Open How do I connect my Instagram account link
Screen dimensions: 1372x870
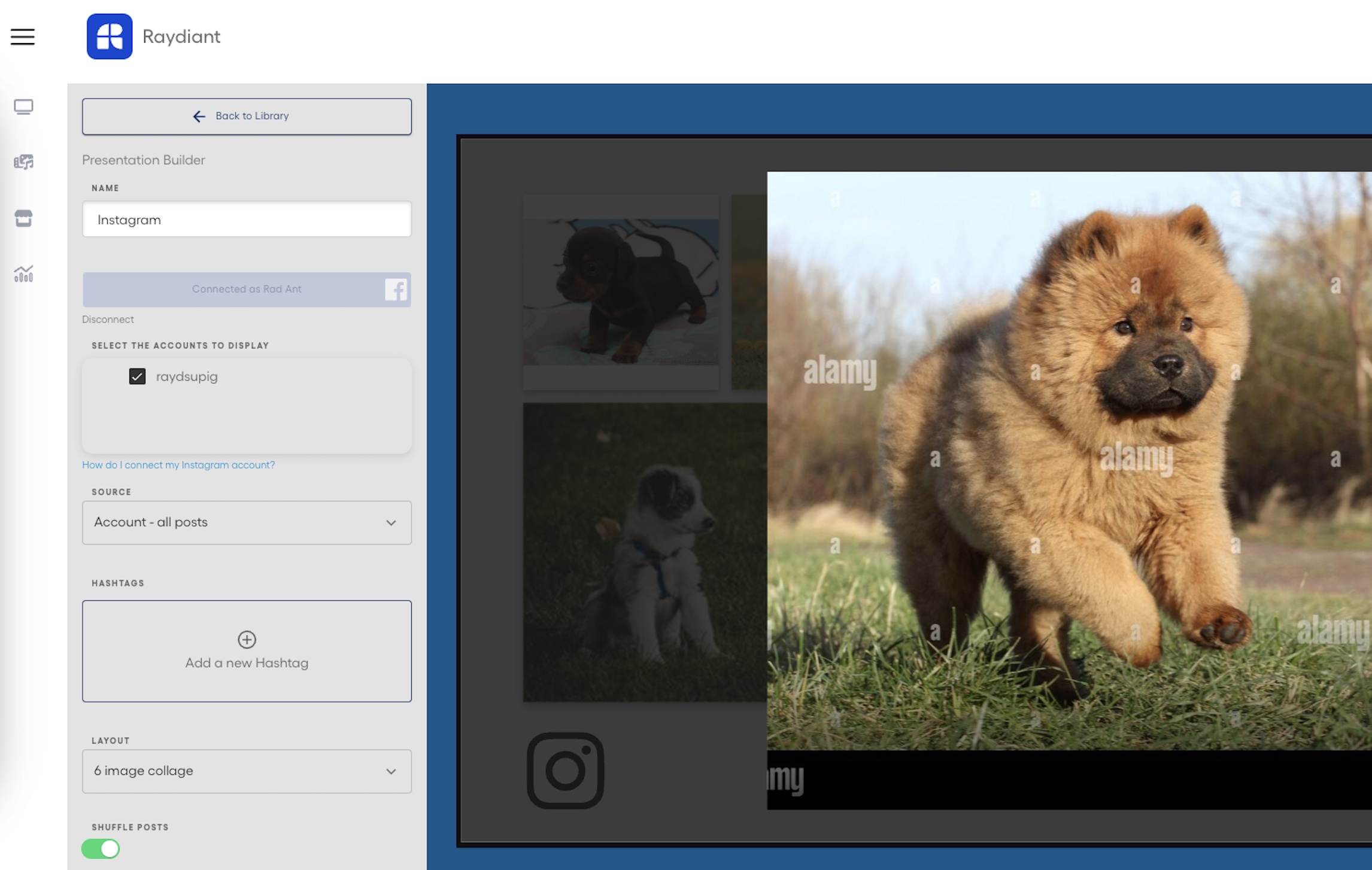pyautogui.click(x=178, y=464)
